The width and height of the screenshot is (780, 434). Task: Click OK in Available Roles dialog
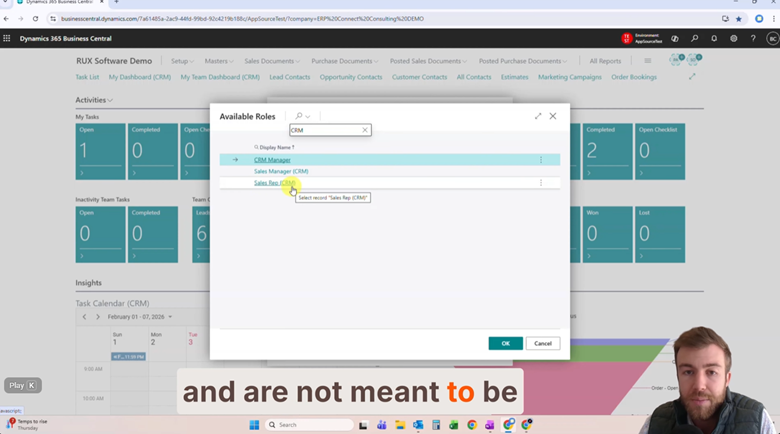505,343
